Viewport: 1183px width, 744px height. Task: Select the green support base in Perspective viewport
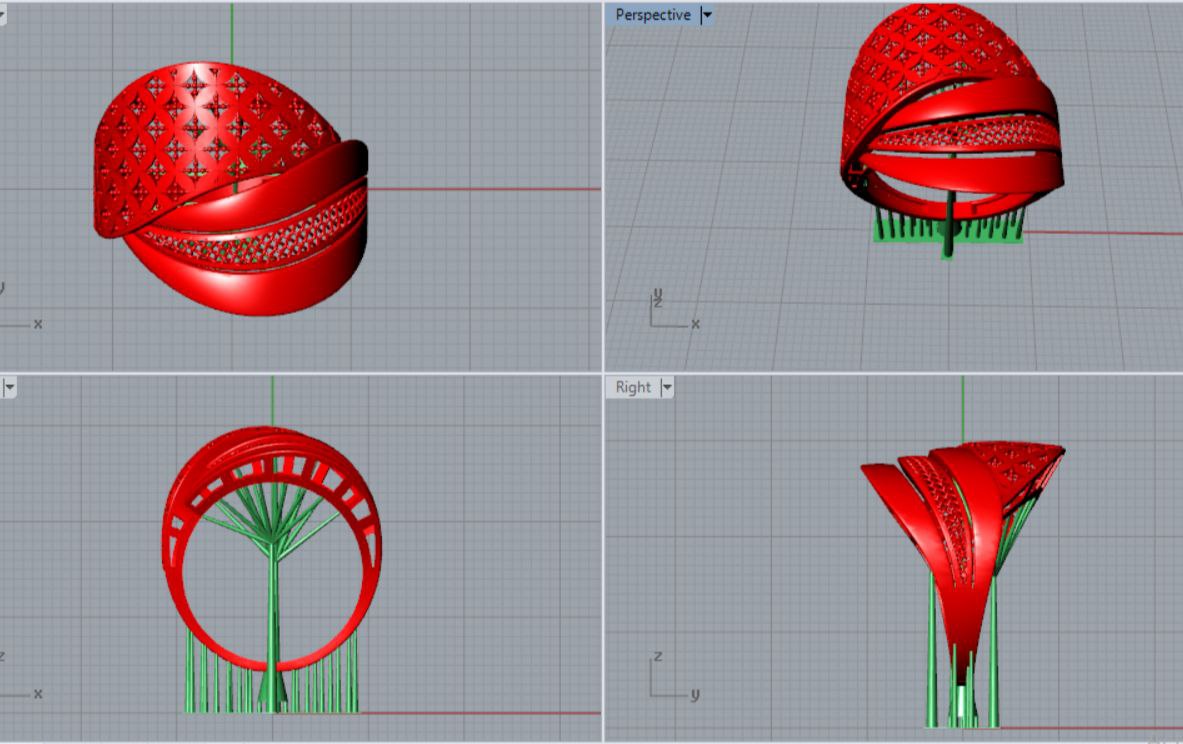pos(900,230)
